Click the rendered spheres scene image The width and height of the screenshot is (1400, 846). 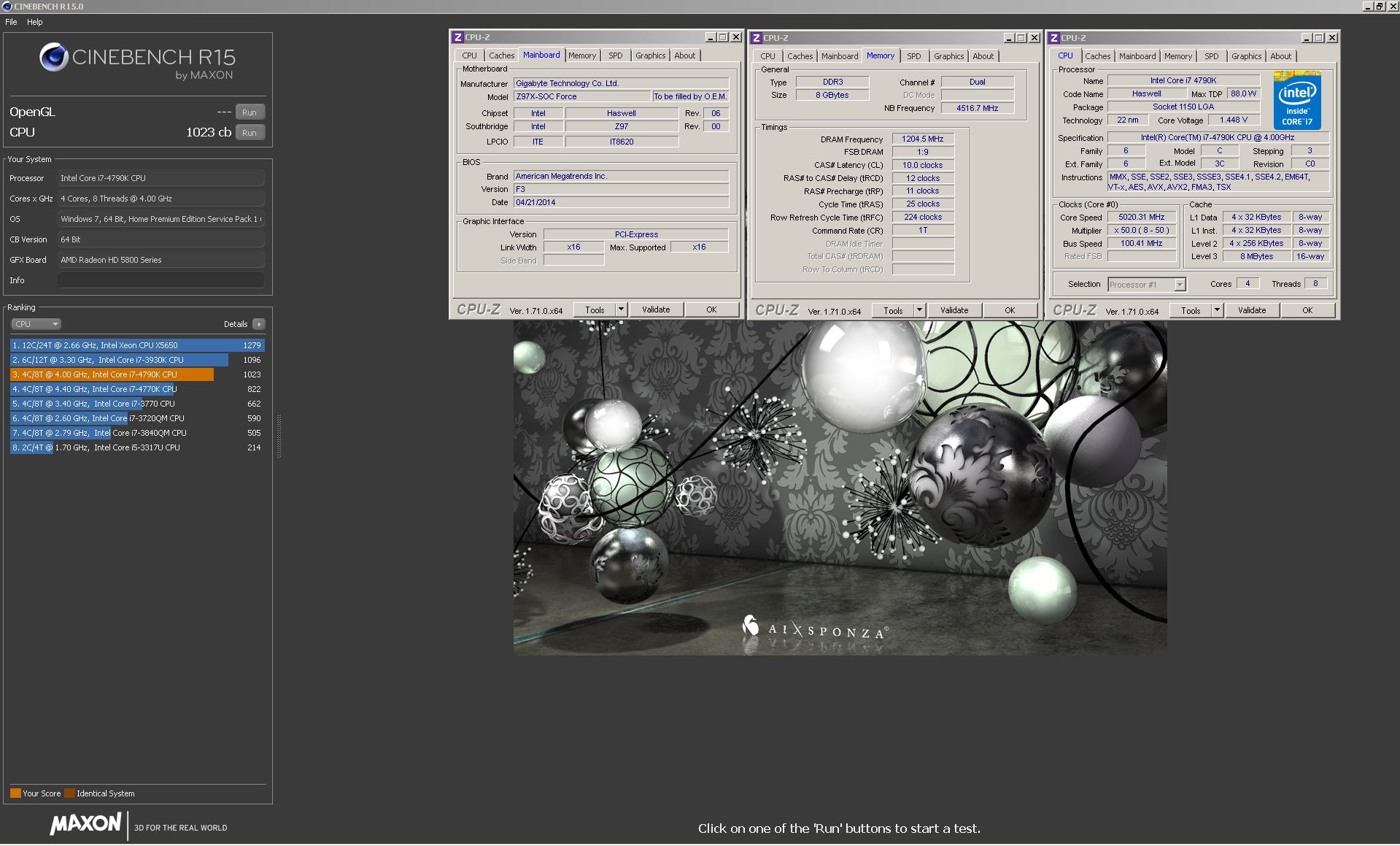(x=840, y=488)
